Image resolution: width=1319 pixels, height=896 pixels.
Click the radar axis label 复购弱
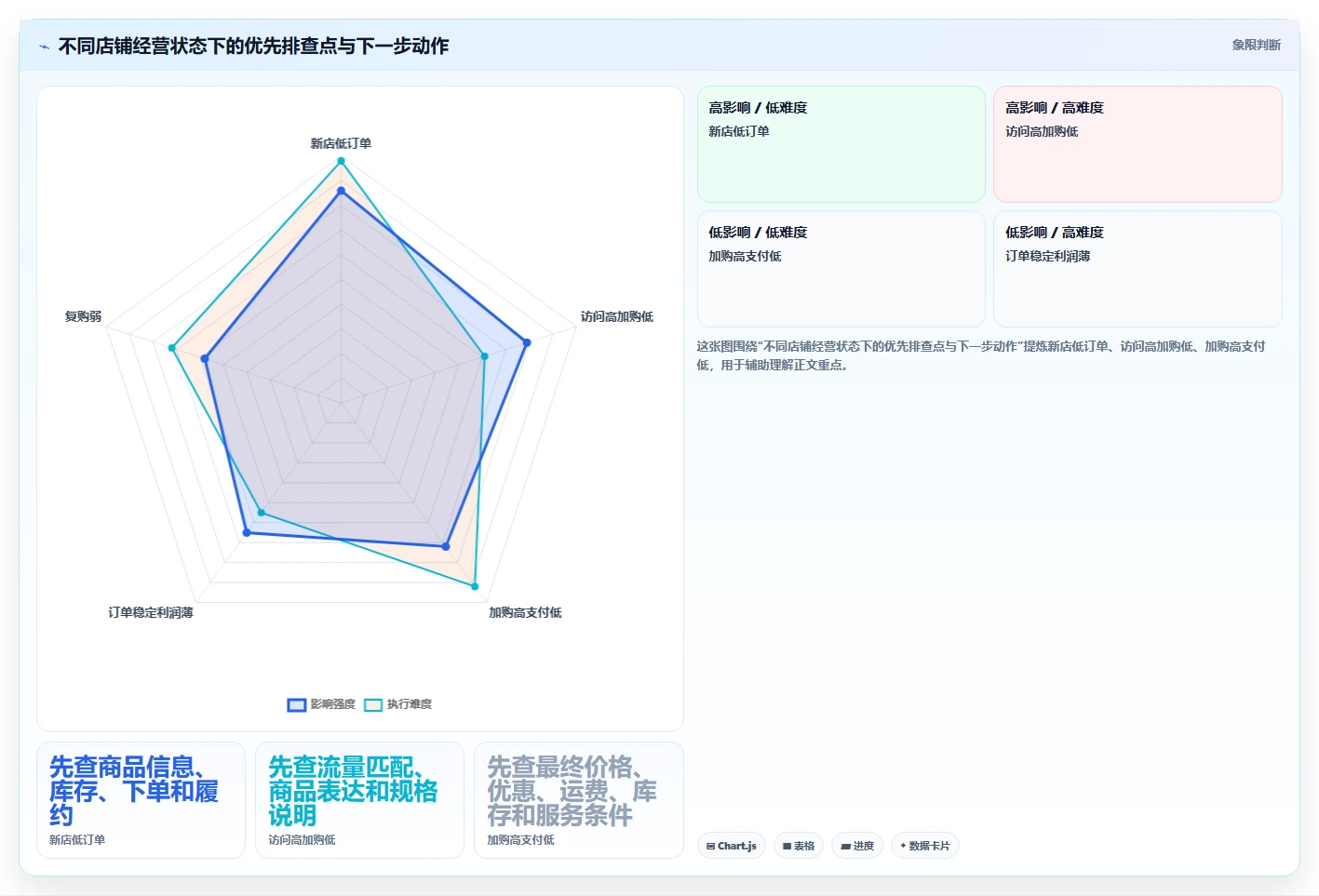click(x=83, y=316)
